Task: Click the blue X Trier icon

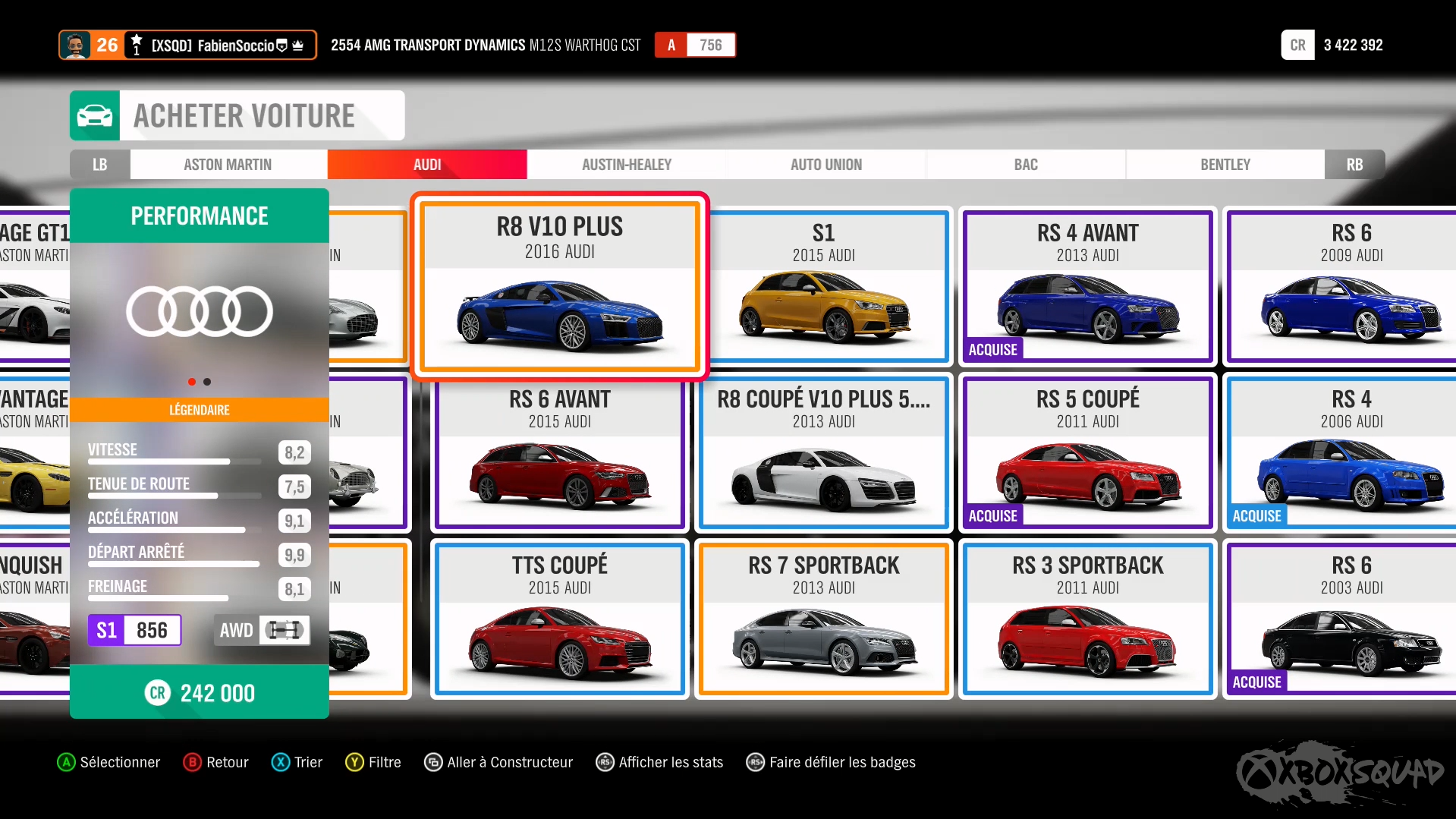Action: tap(280, 762)
